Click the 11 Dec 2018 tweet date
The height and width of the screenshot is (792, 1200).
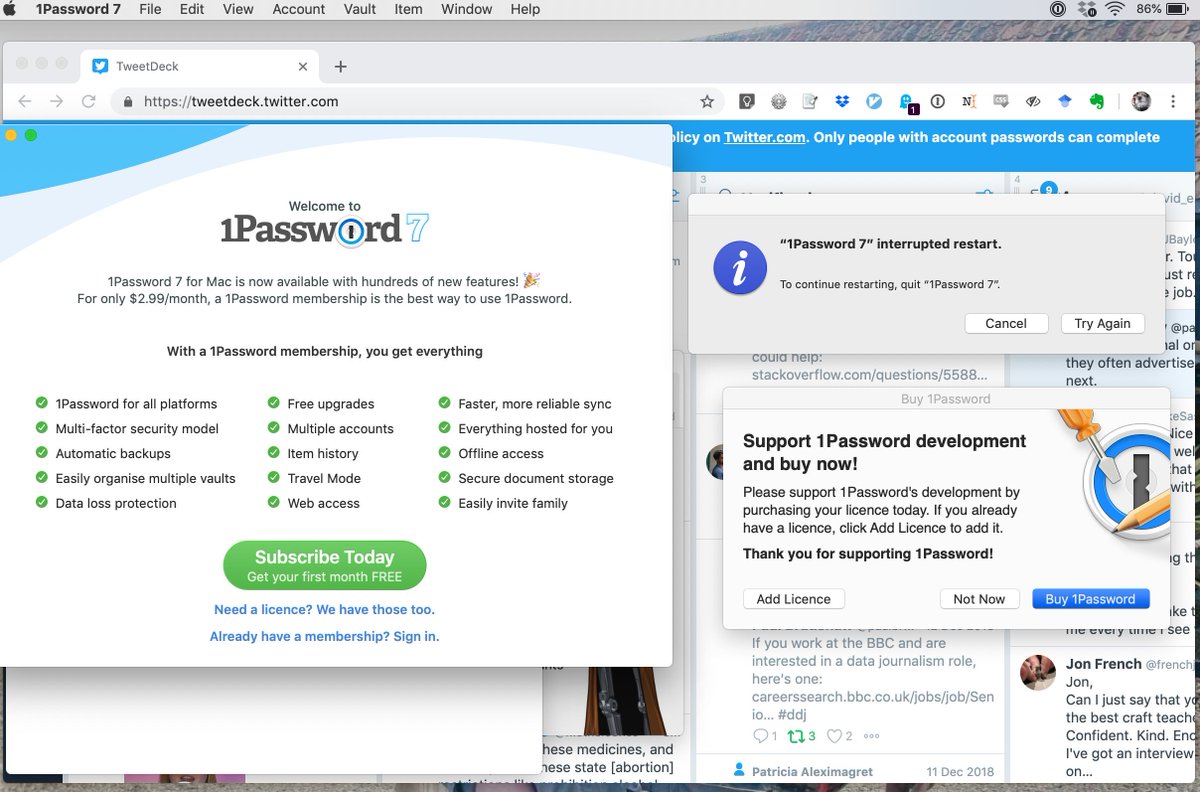coord(959,771)
